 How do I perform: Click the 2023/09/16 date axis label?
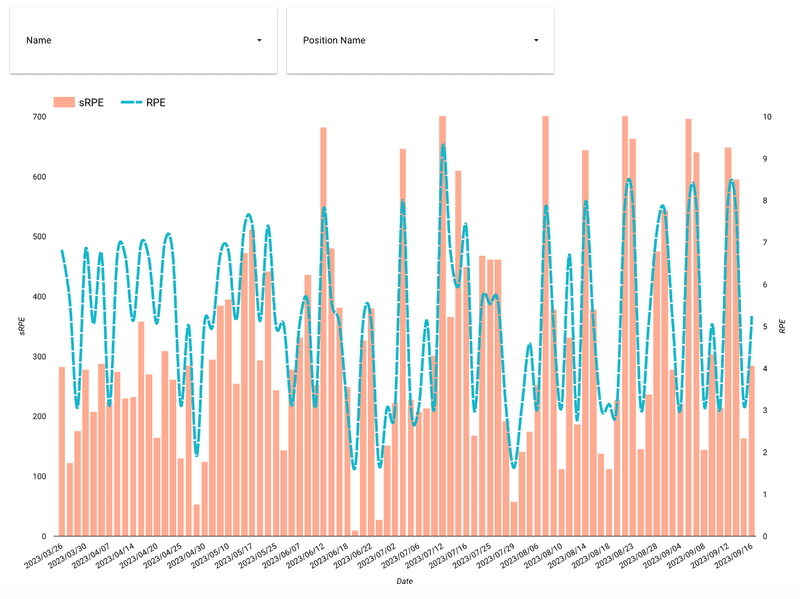pyautogui.click(x=734, y=556)
